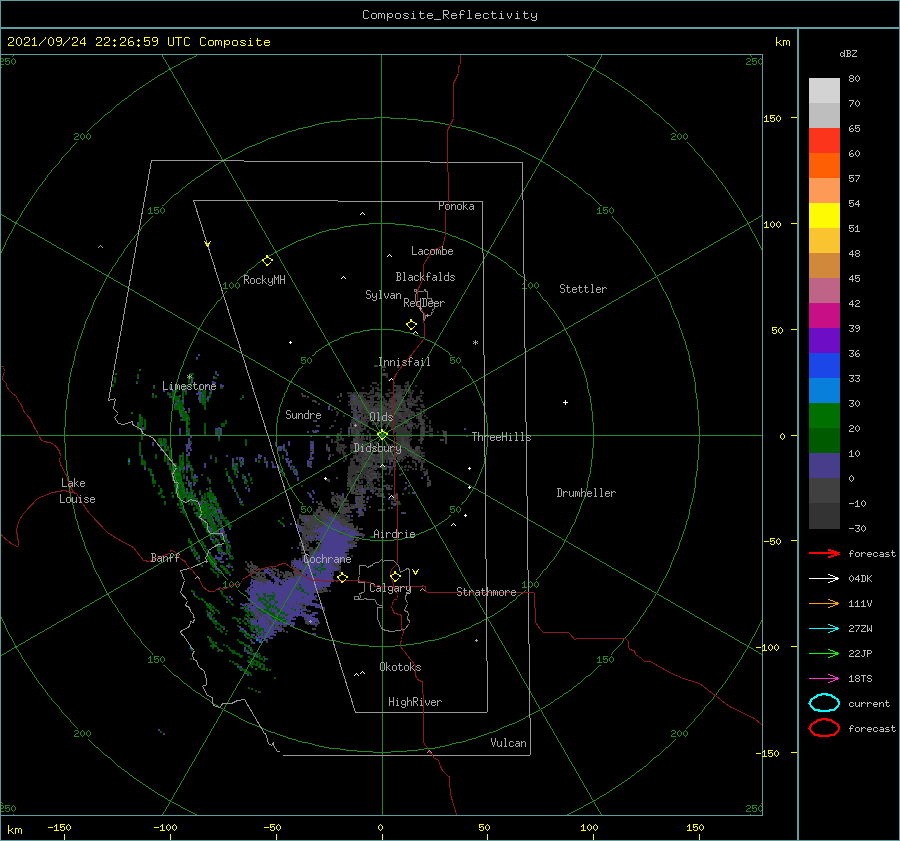Click the Banff label
This screenshot has height=841, width=900.
(x=165, y=557)
